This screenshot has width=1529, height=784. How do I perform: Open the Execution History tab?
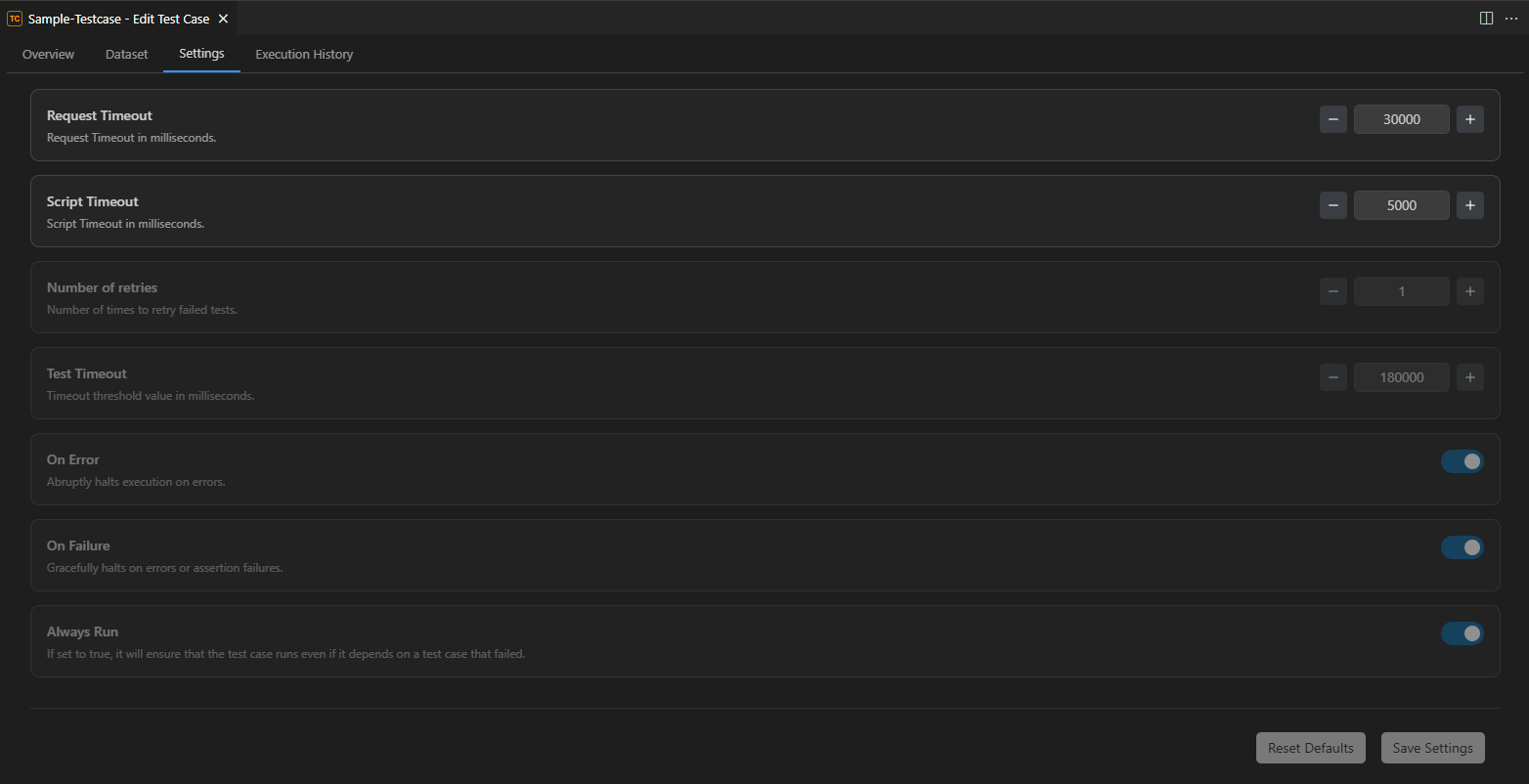pyautogui.click(x=304, y=55)
